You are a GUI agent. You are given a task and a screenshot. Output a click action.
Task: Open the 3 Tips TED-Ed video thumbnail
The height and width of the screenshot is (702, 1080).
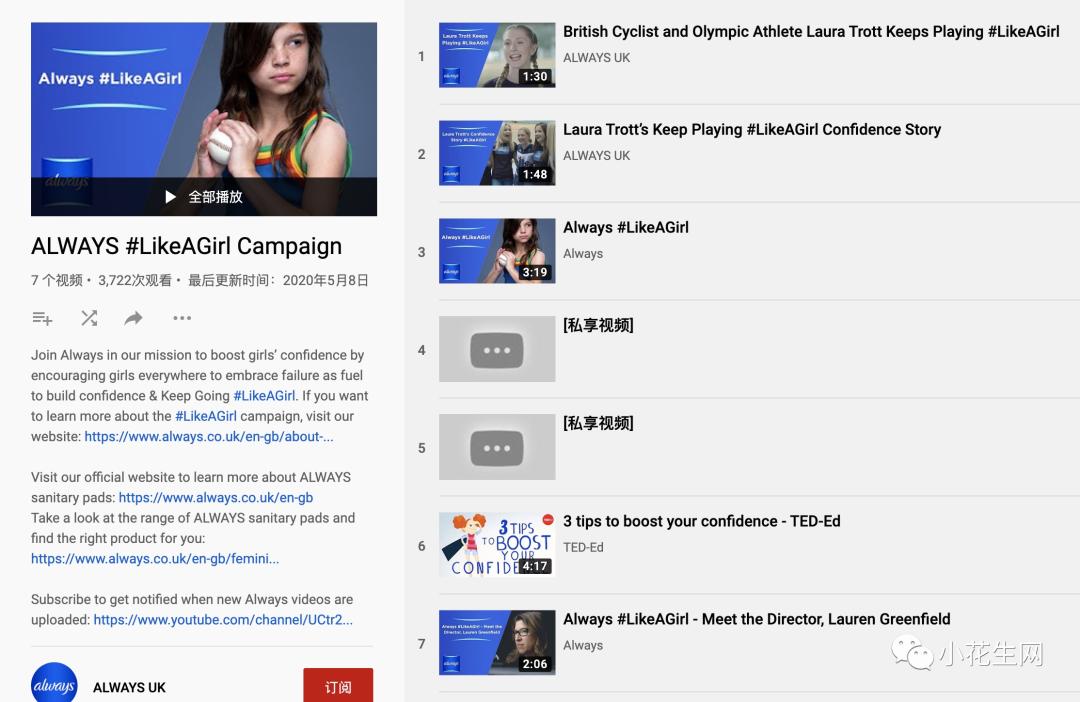(497, 545)
